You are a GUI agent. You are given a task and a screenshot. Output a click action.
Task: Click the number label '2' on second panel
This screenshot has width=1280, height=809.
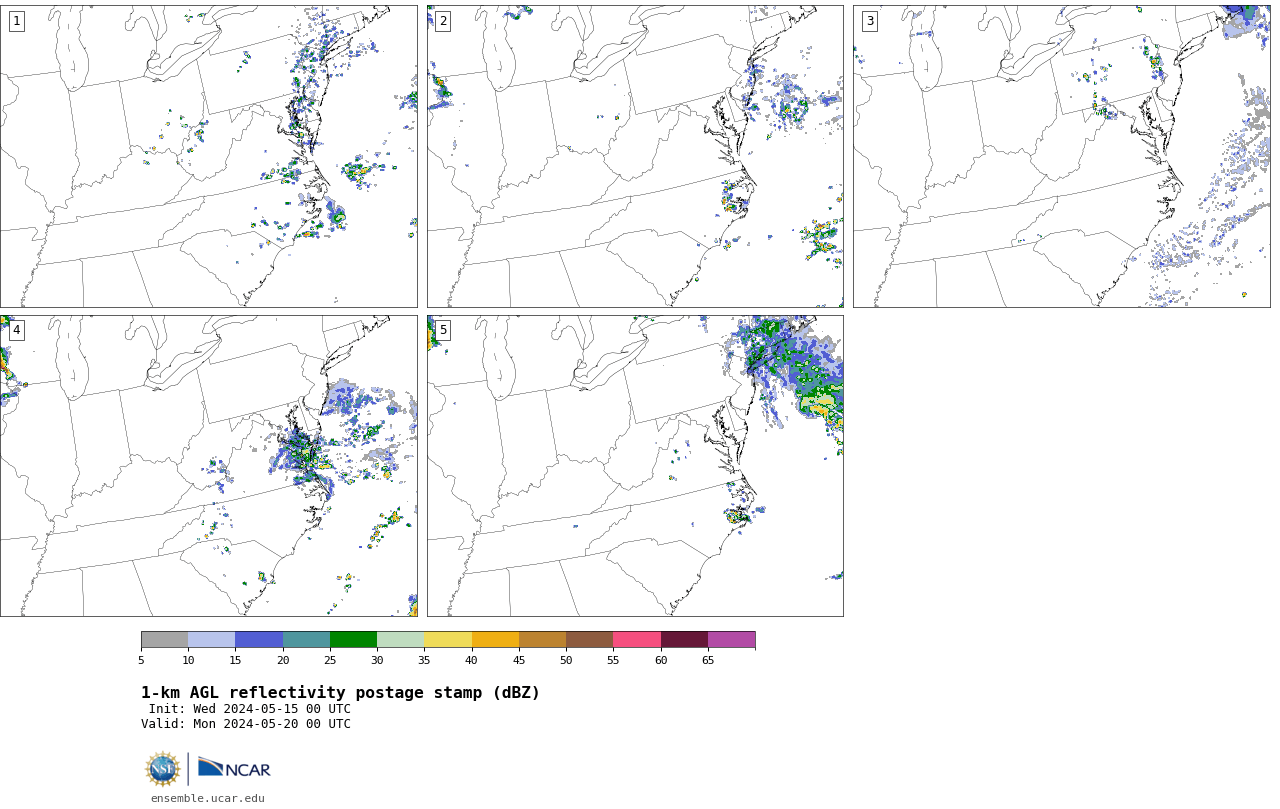coord(443,21)
